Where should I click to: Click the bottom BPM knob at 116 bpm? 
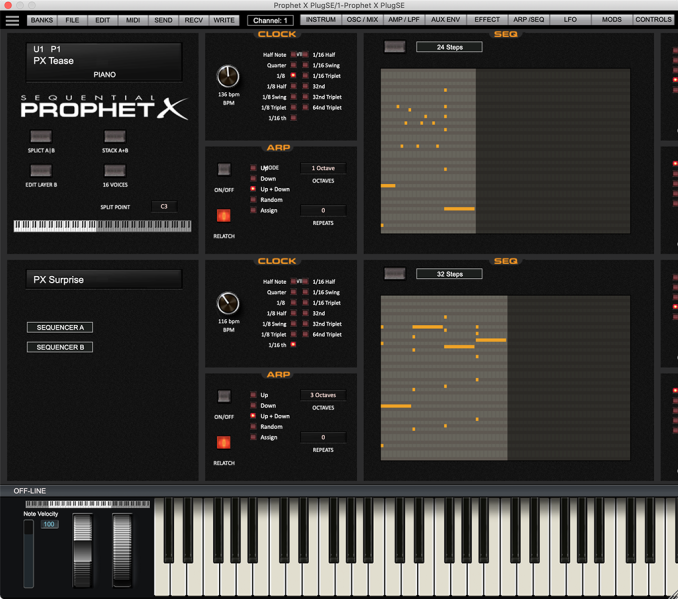[228, 304]
